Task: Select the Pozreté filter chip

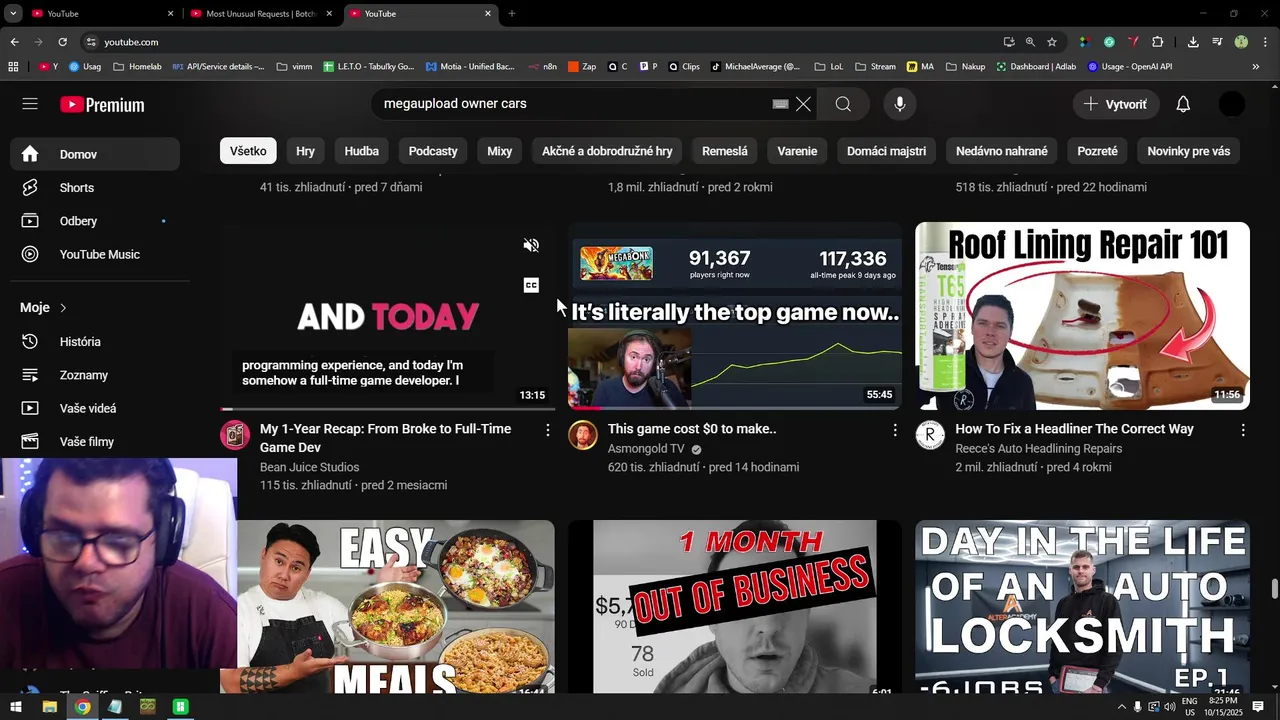Action: pos(1097,151)
